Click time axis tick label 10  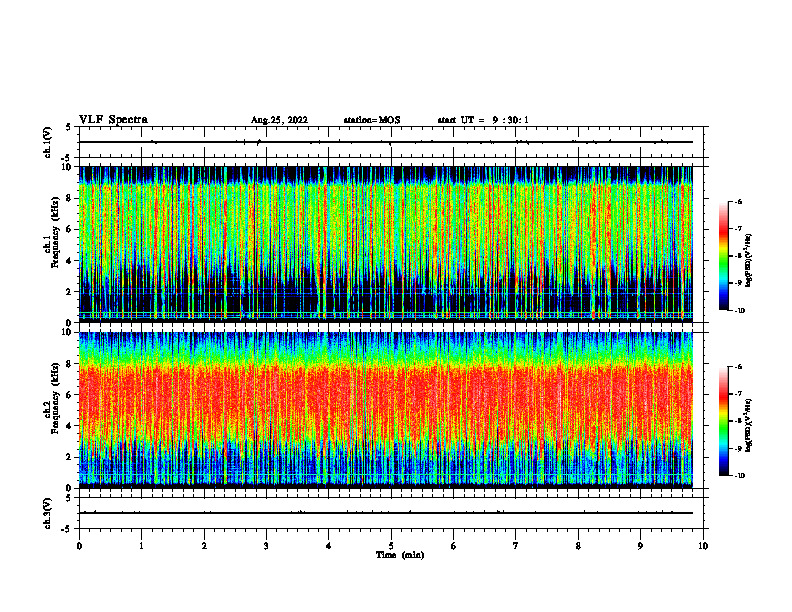tap(703, 546)
